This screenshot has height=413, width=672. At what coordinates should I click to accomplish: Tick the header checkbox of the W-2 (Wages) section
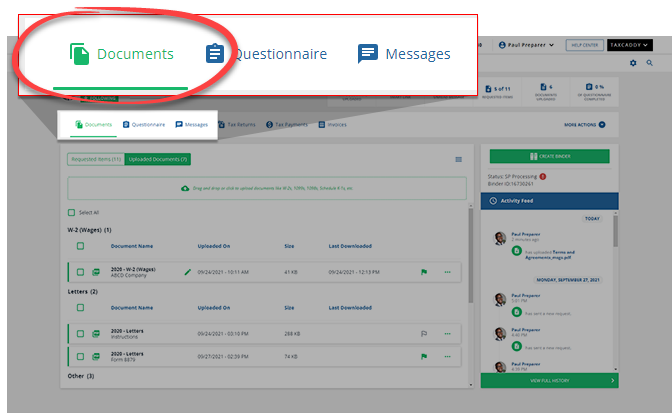(80, 246)
